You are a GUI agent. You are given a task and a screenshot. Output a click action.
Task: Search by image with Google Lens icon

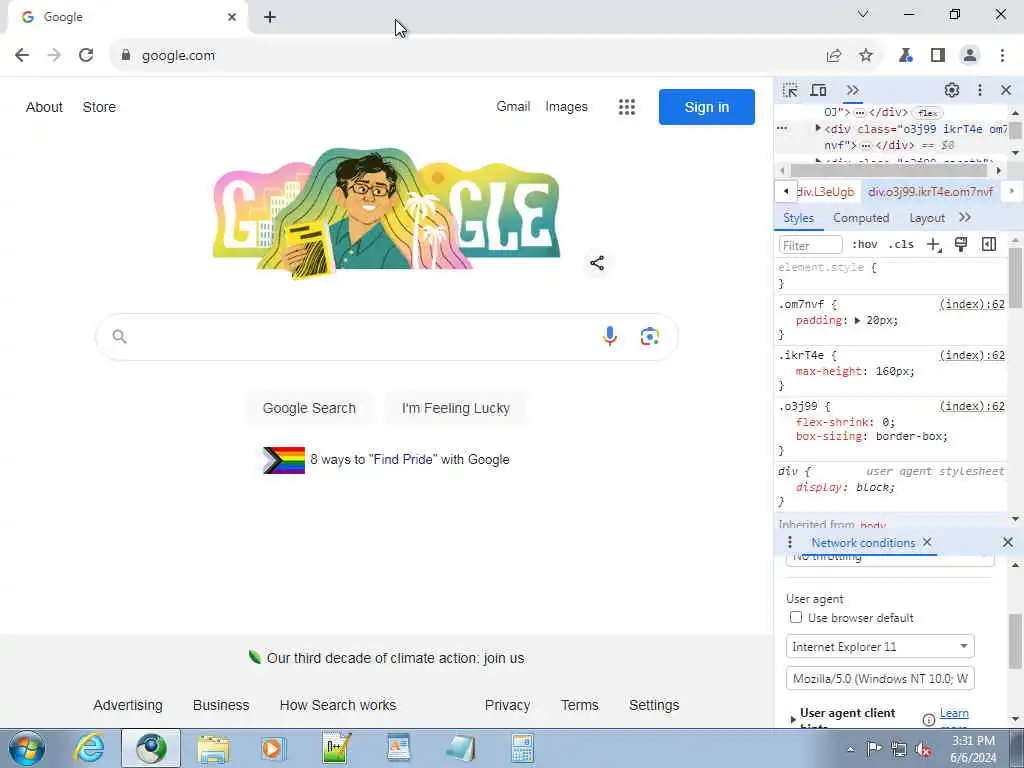(x=649, y=336)
